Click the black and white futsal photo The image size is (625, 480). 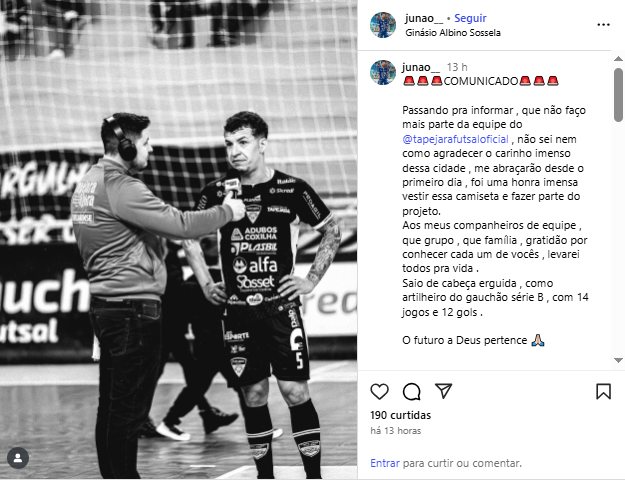tap(179, 239)
